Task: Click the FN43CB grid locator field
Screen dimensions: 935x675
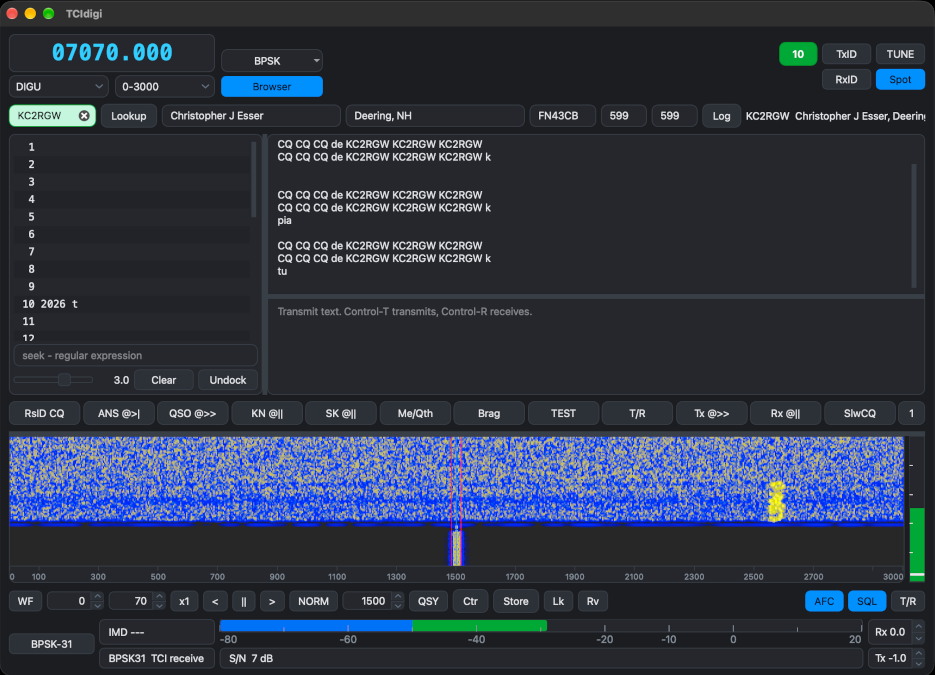Action: point(563,116)
